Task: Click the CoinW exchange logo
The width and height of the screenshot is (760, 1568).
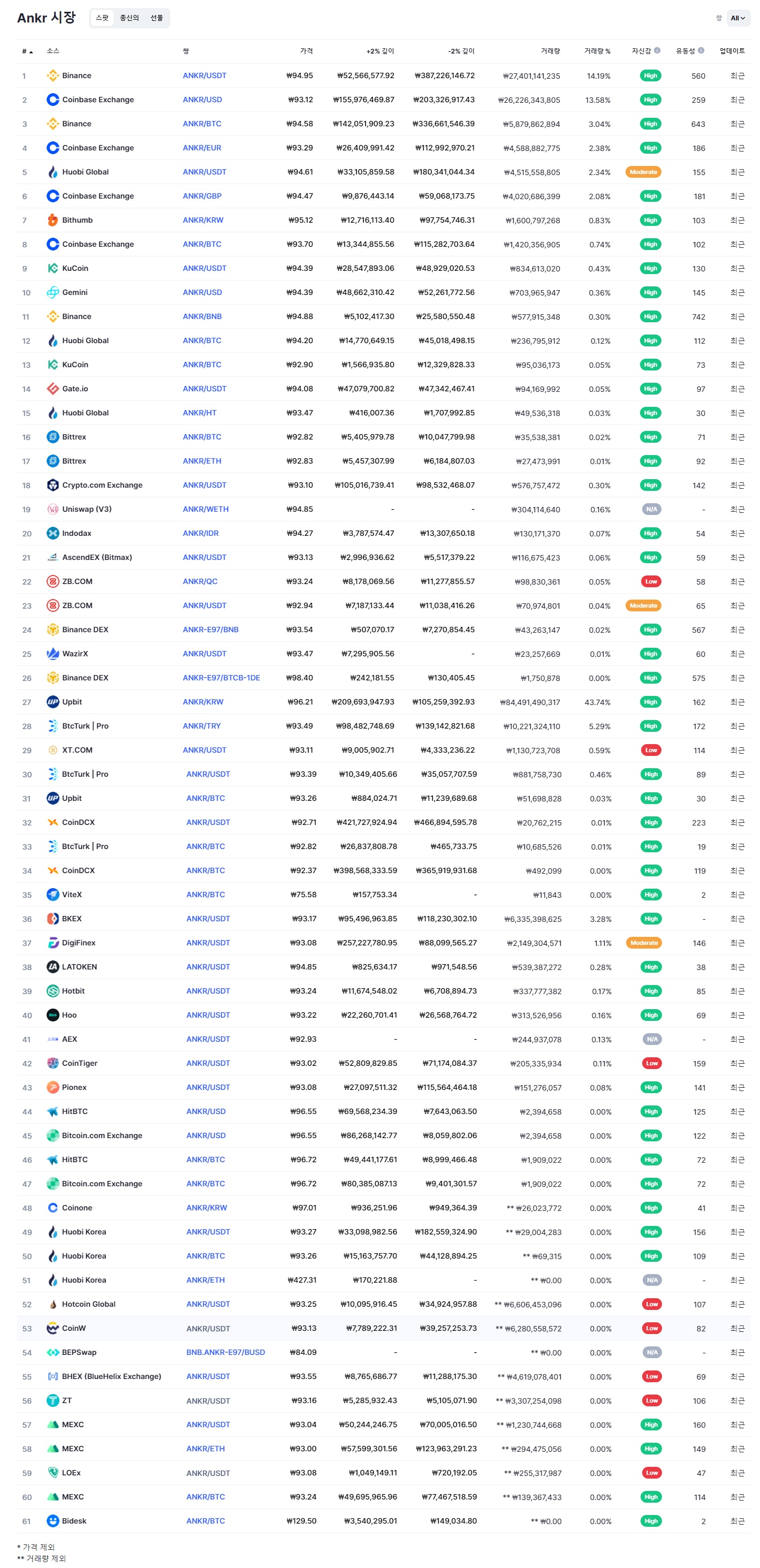Action: click(x=53, y=1328)
